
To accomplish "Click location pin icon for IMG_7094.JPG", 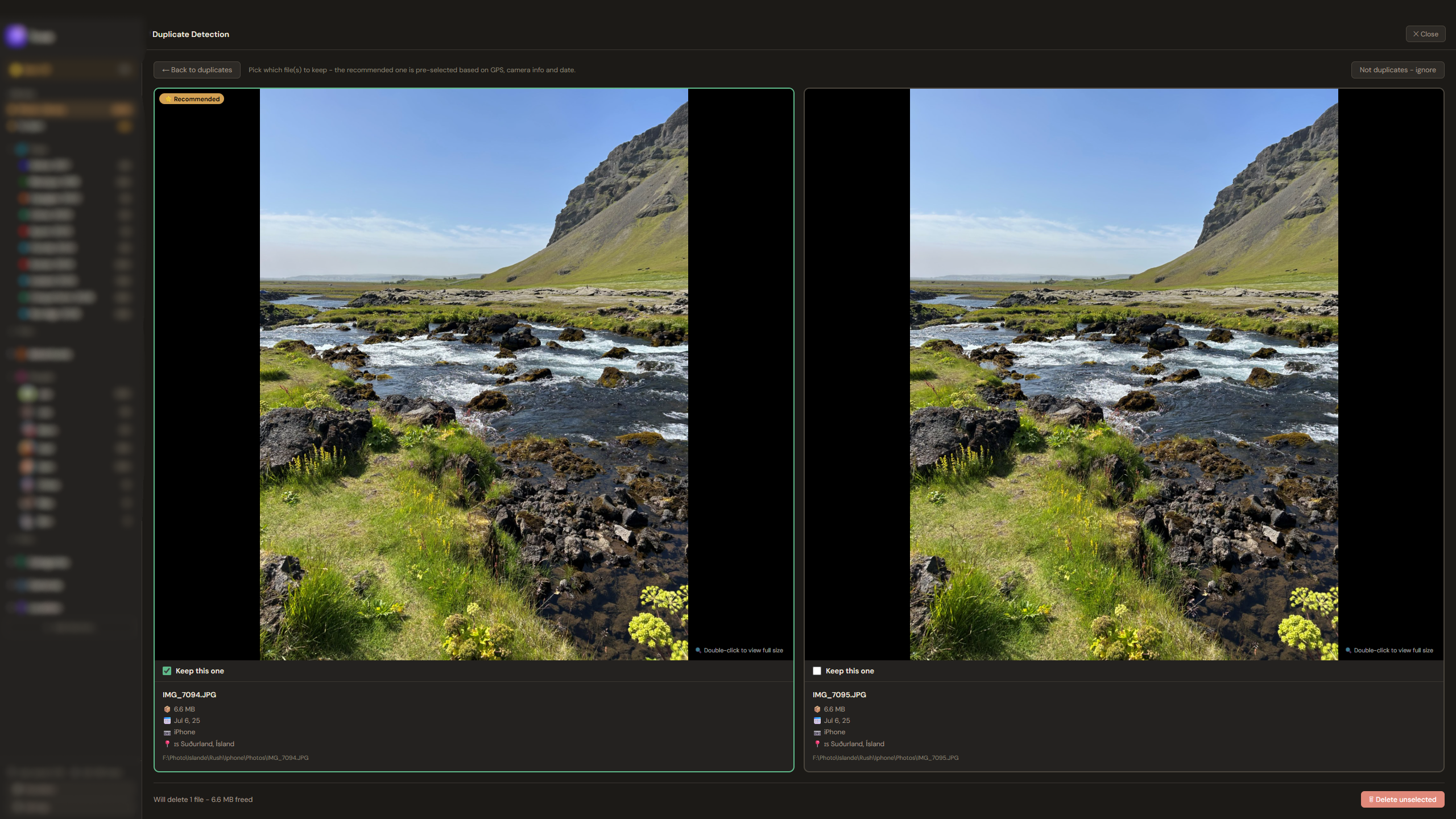I will (167, 744).
